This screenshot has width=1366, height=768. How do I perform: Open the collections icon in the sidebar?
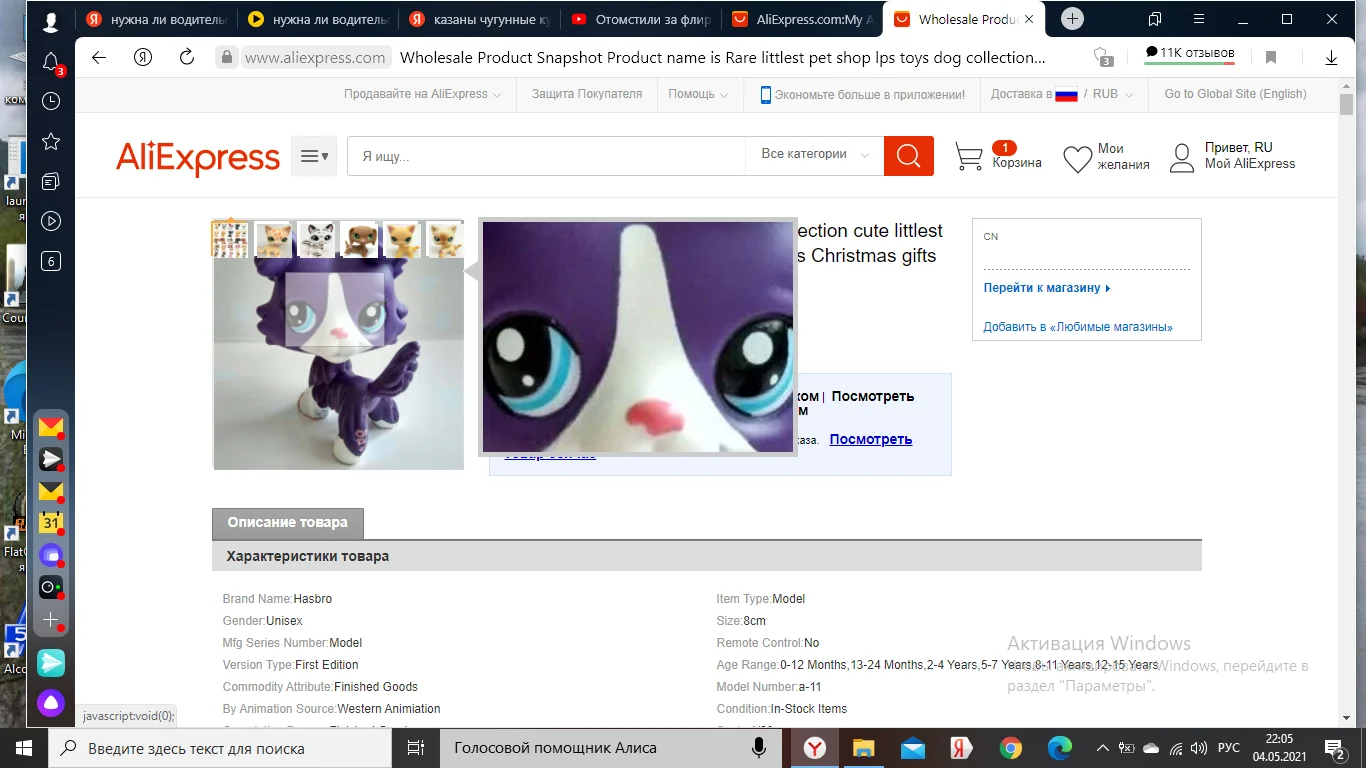(51, 181)
